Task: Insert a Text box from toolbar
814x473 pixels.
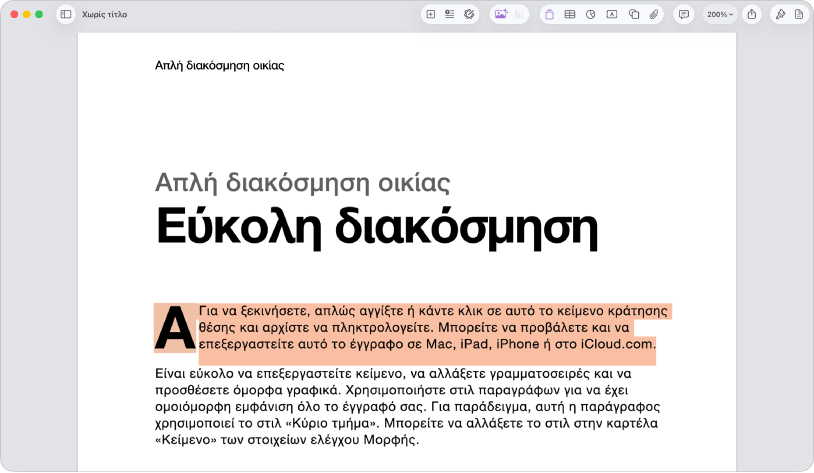Action: point(612,15)
